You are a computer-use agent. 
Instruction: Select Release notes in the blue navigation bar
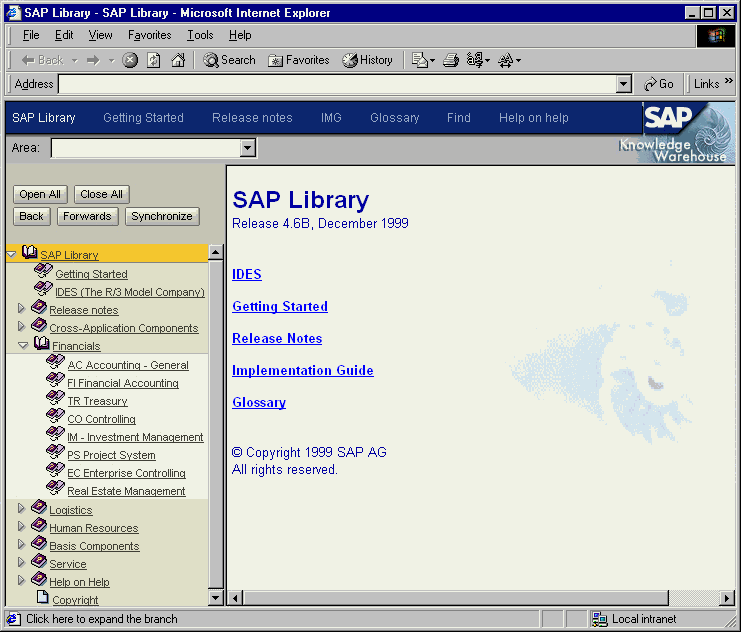pos(252,118)
